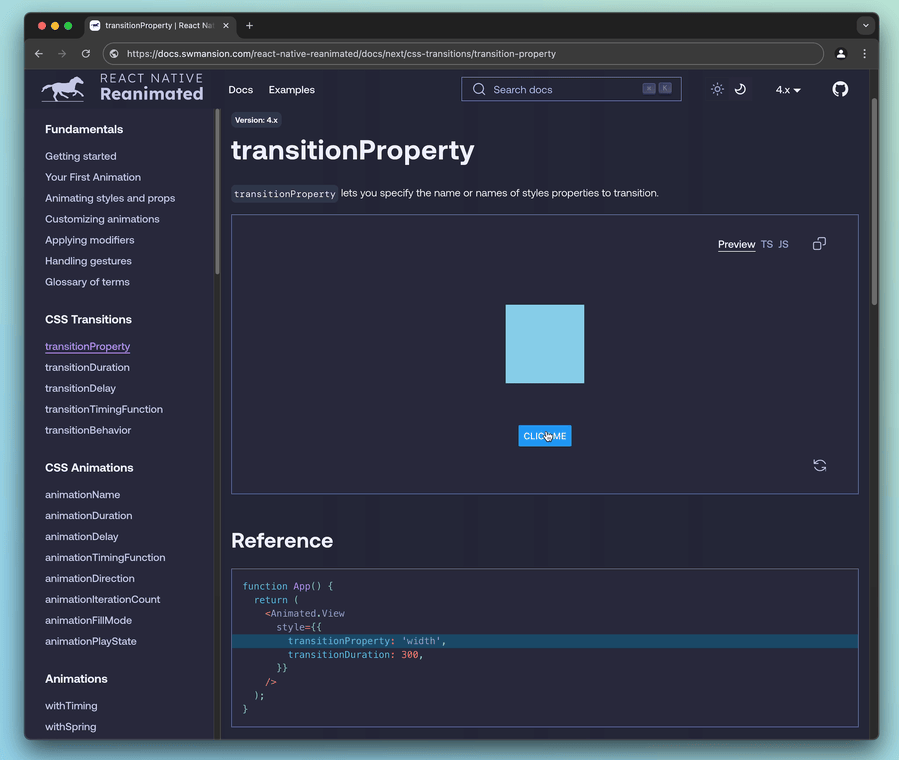
Task: Open the browser profile icon
Action: pos(841,54)
